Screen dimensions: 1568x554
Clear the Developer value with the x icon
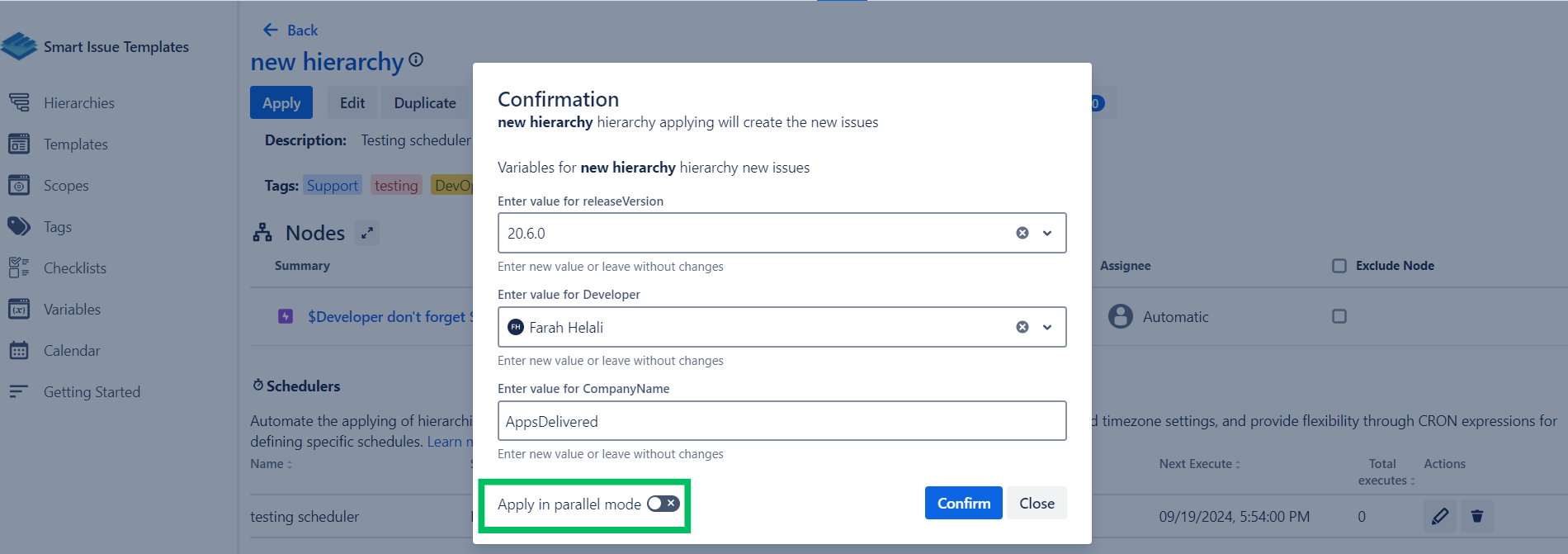pos(1022,327)
